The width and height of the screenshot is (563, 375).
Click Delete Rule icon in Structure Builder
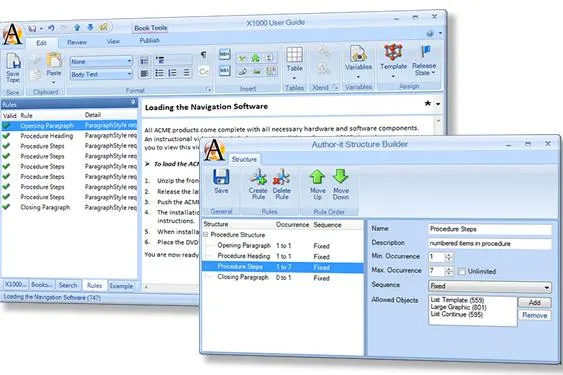point(281,177)
